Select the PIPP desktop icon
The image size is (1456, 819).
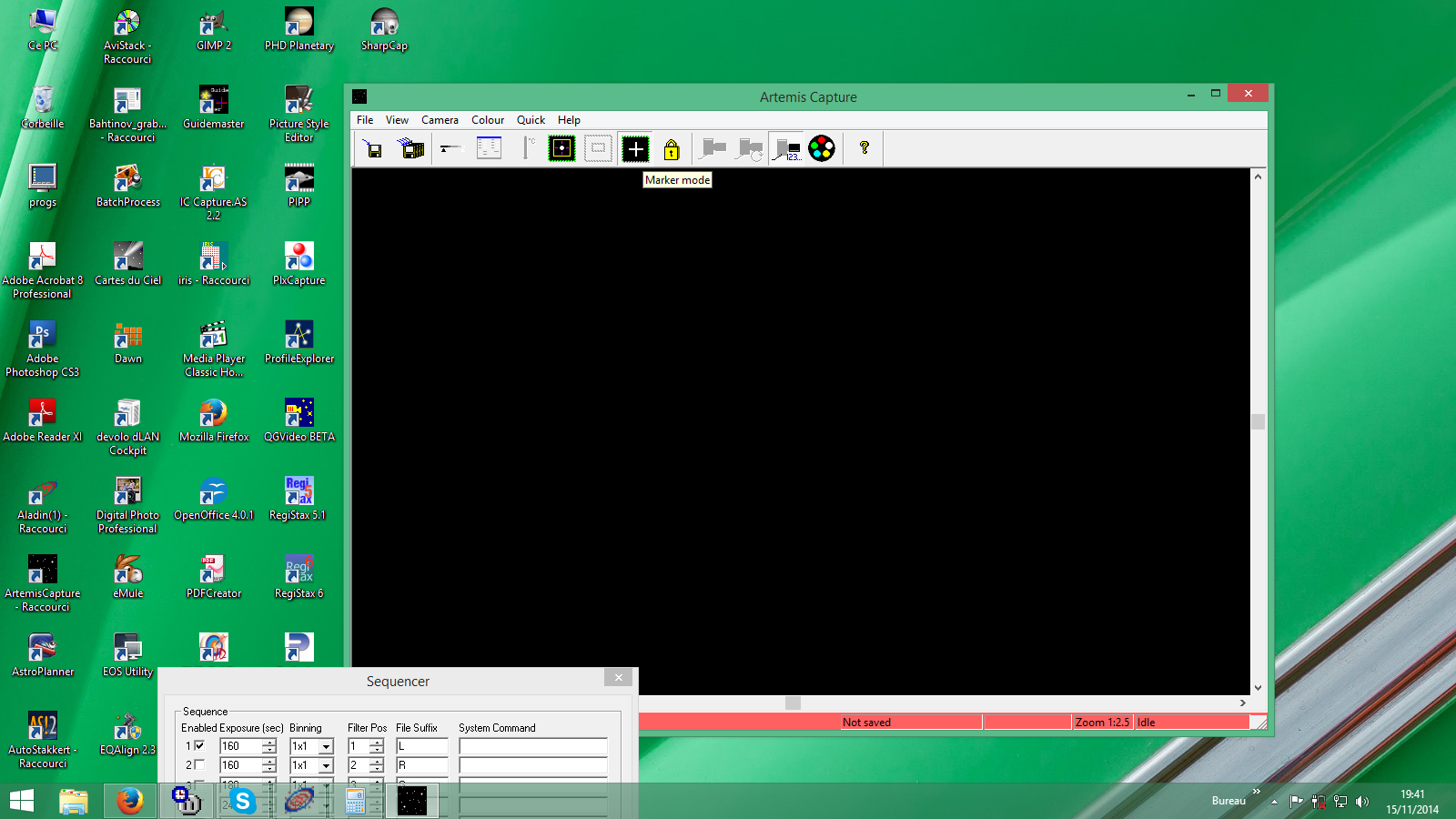click(299, 186)
